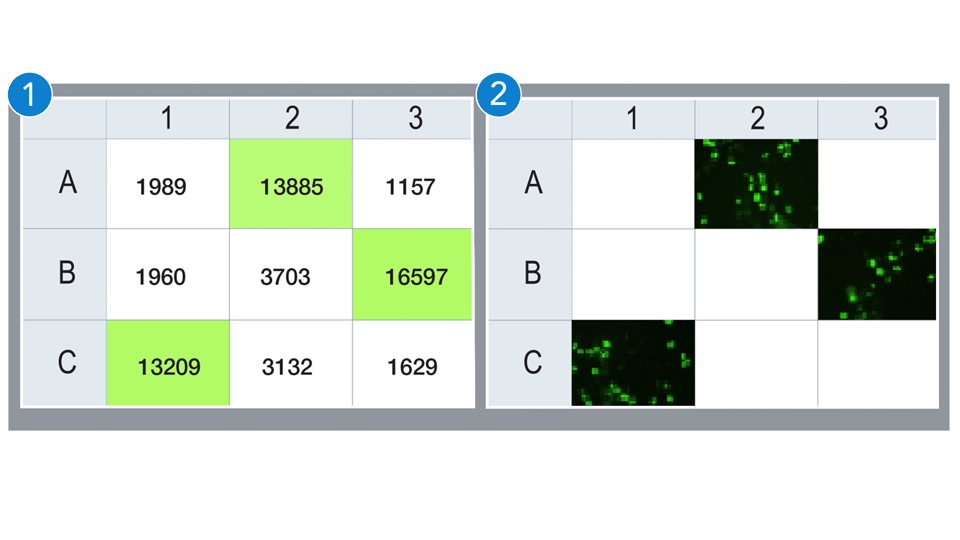This screenshot has height=540, width=960.
Task: Select column 3 header in image grid
Action: coord(879,119)
